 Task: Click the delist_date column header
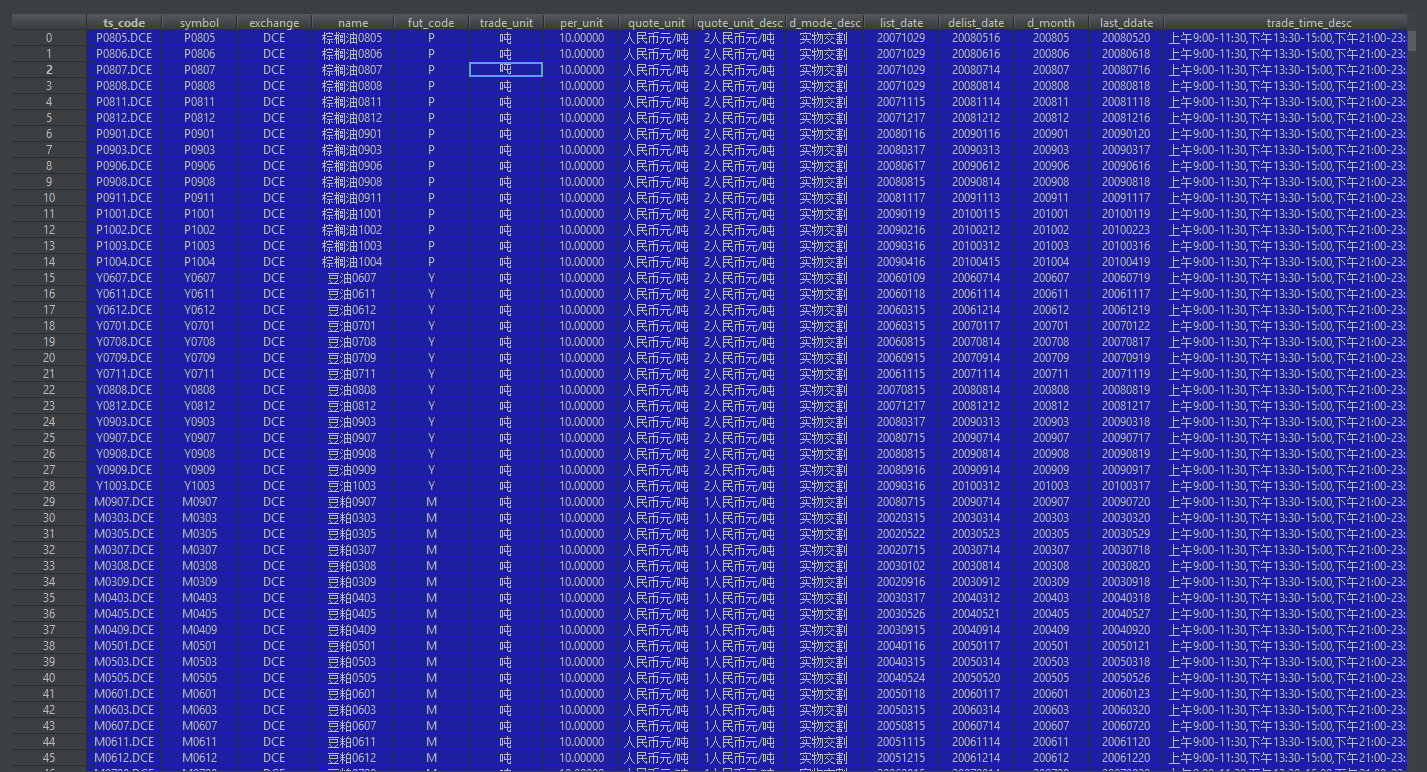click(976, 23)
